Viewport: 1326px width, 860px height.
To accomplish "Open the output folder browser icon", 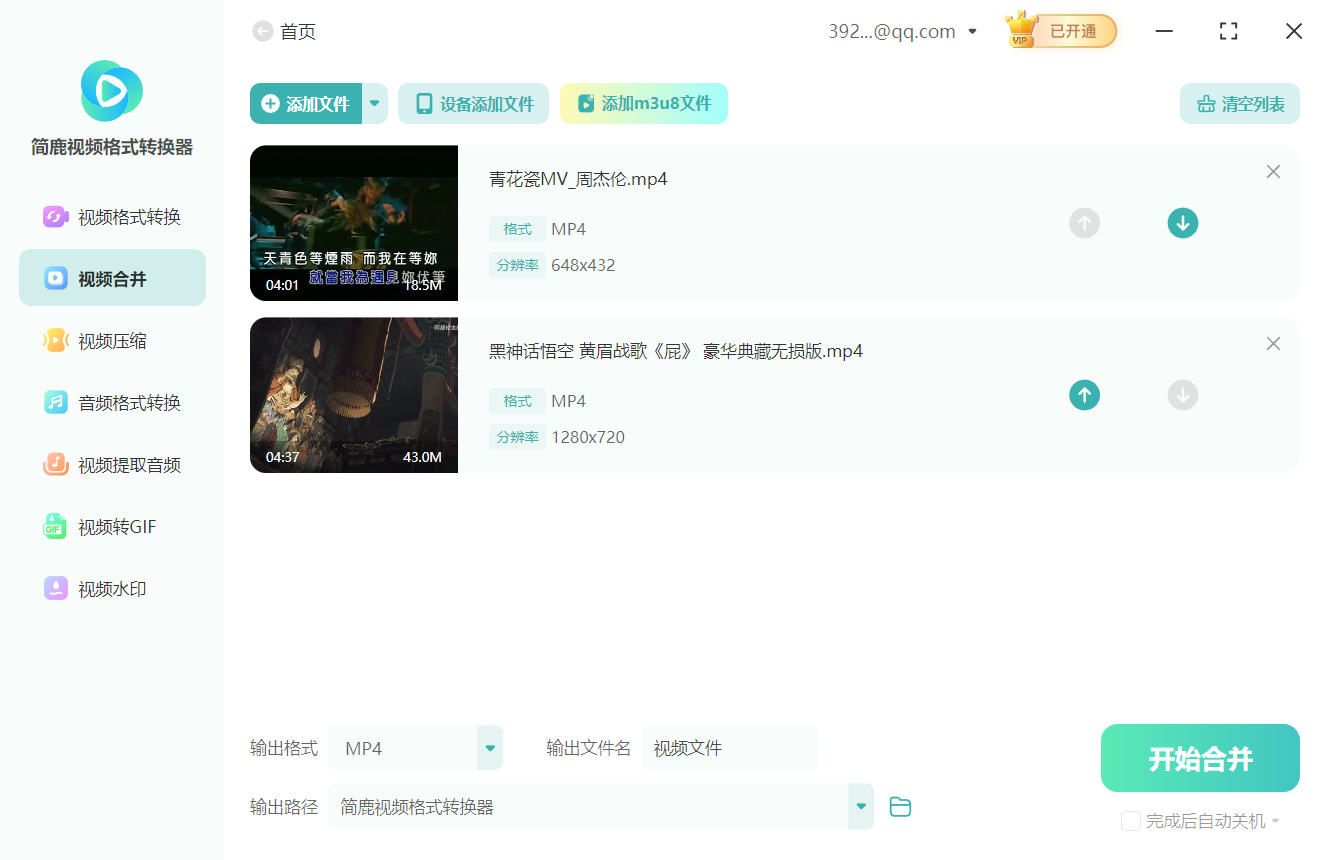I will click(899, 807).
